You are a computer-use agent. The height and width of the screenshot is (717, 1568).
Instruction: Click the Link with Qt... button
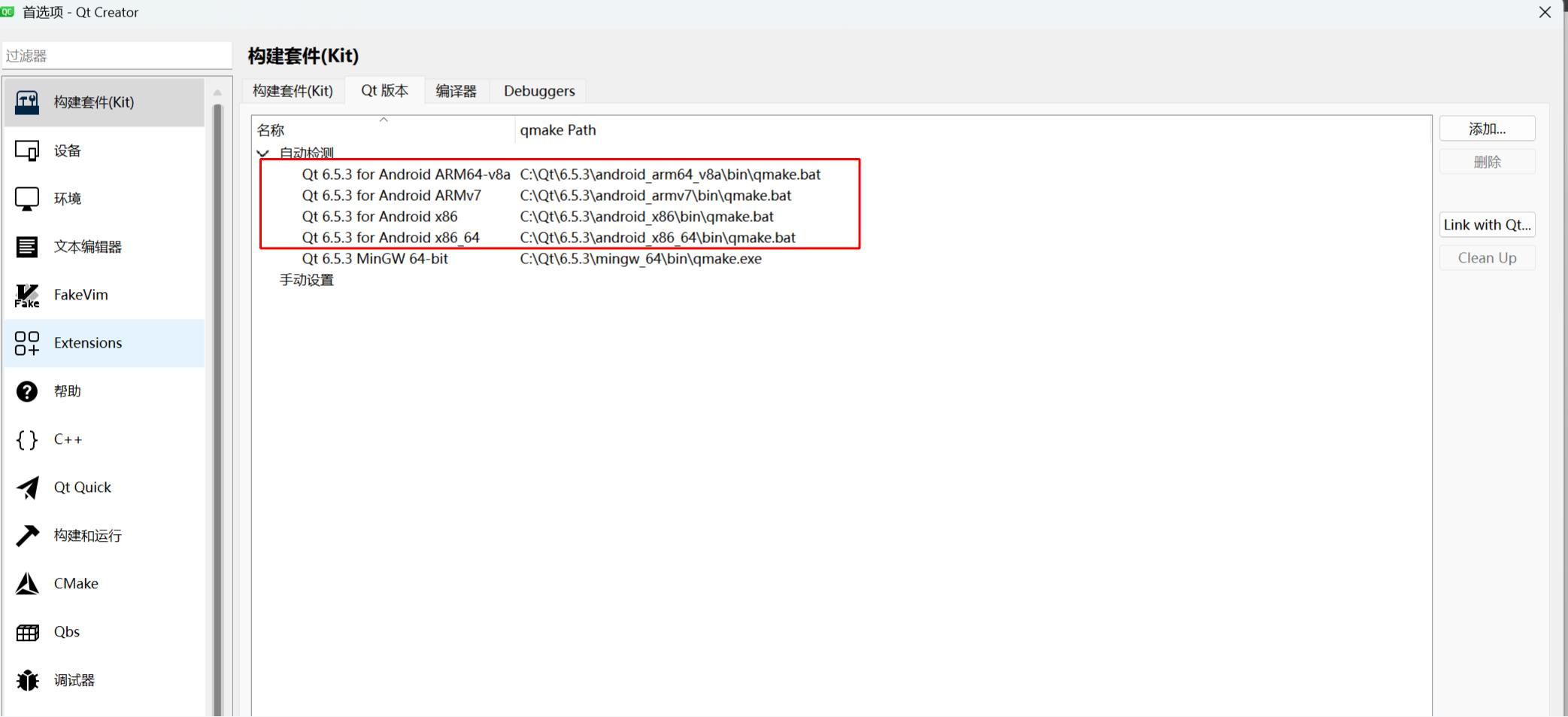(1486, 225)
